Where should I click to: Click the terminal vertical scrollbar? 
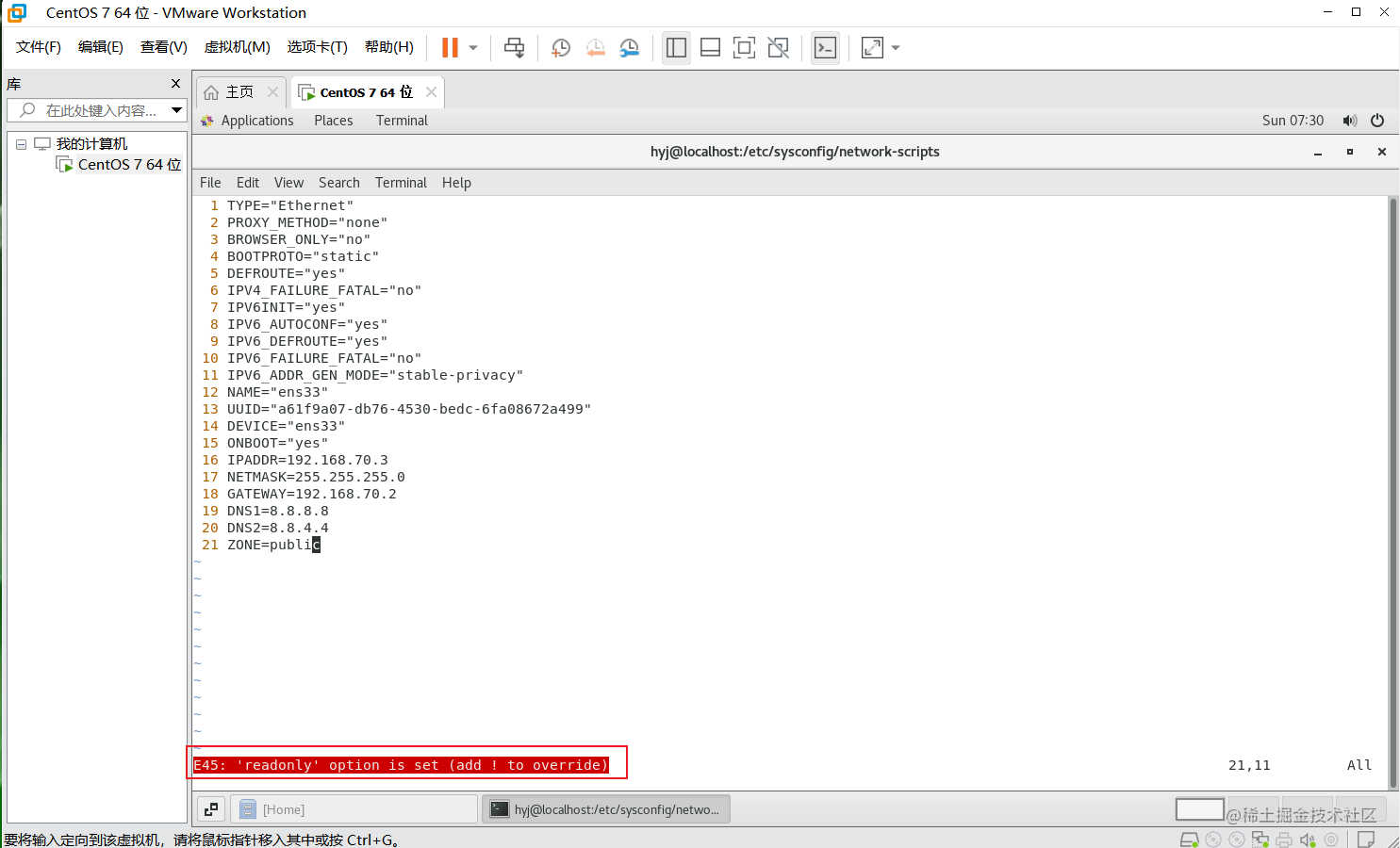(x=1392, y=492)
